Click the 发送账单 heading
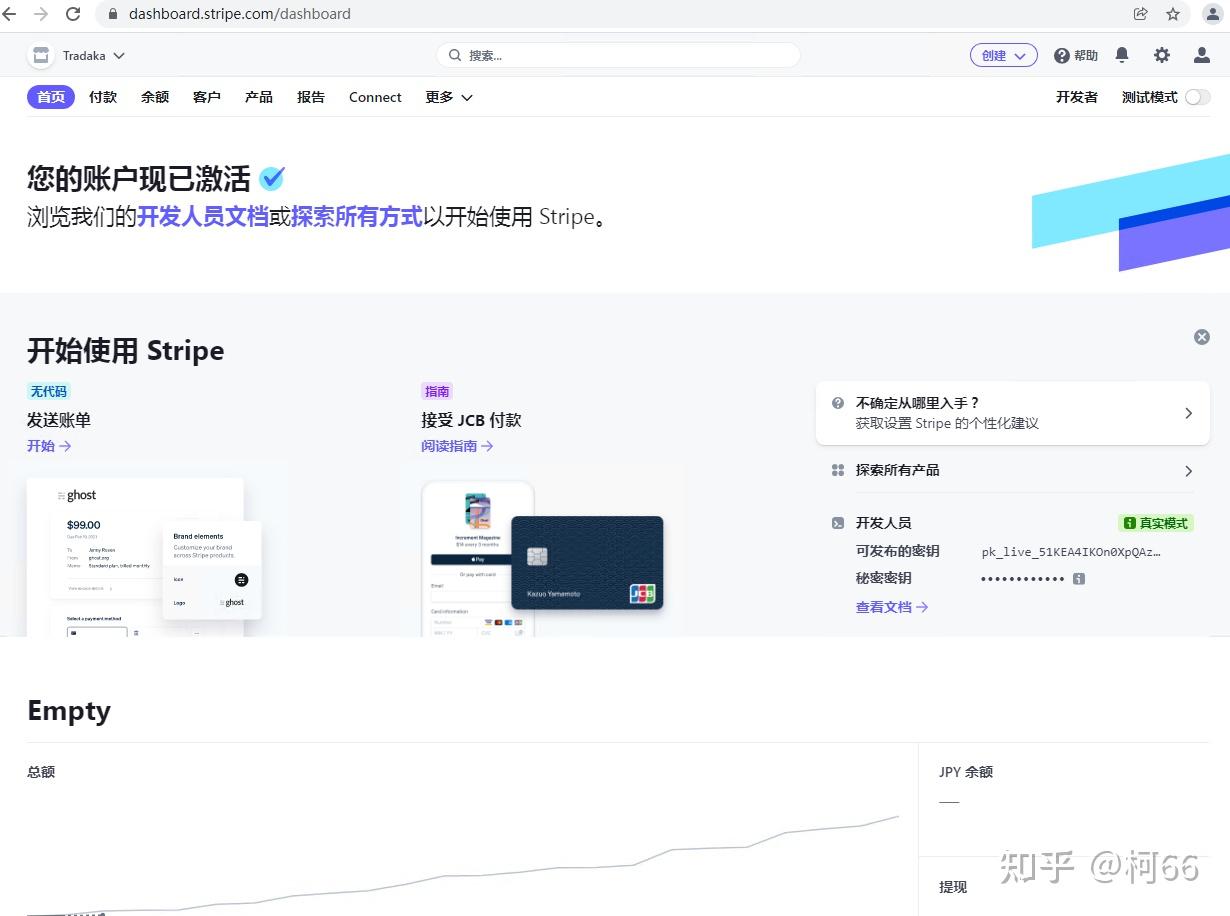1230x916 pixels. click(x=59, y=420)
